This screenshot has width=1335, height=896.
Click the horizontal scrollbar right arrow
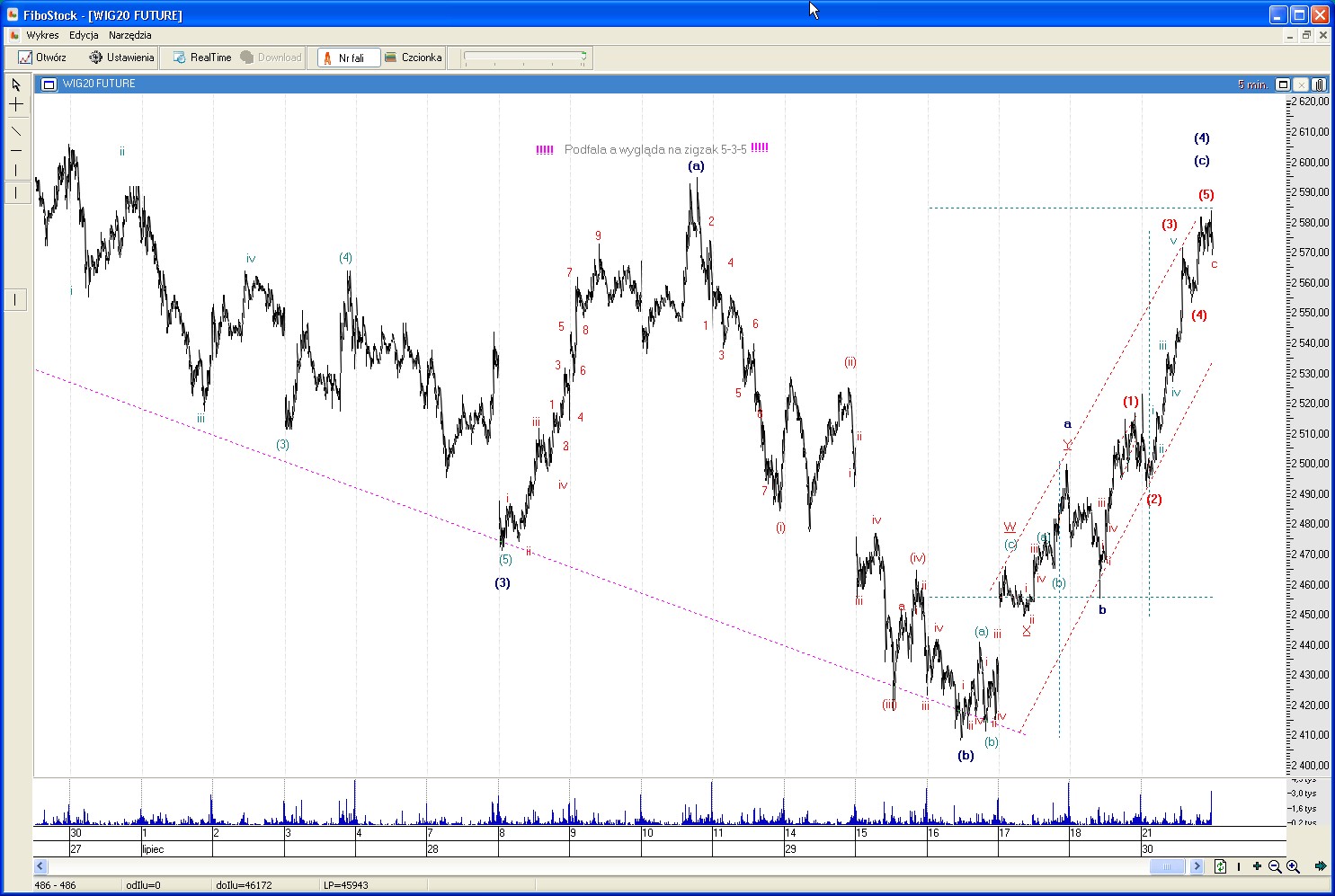(1197, 867)
